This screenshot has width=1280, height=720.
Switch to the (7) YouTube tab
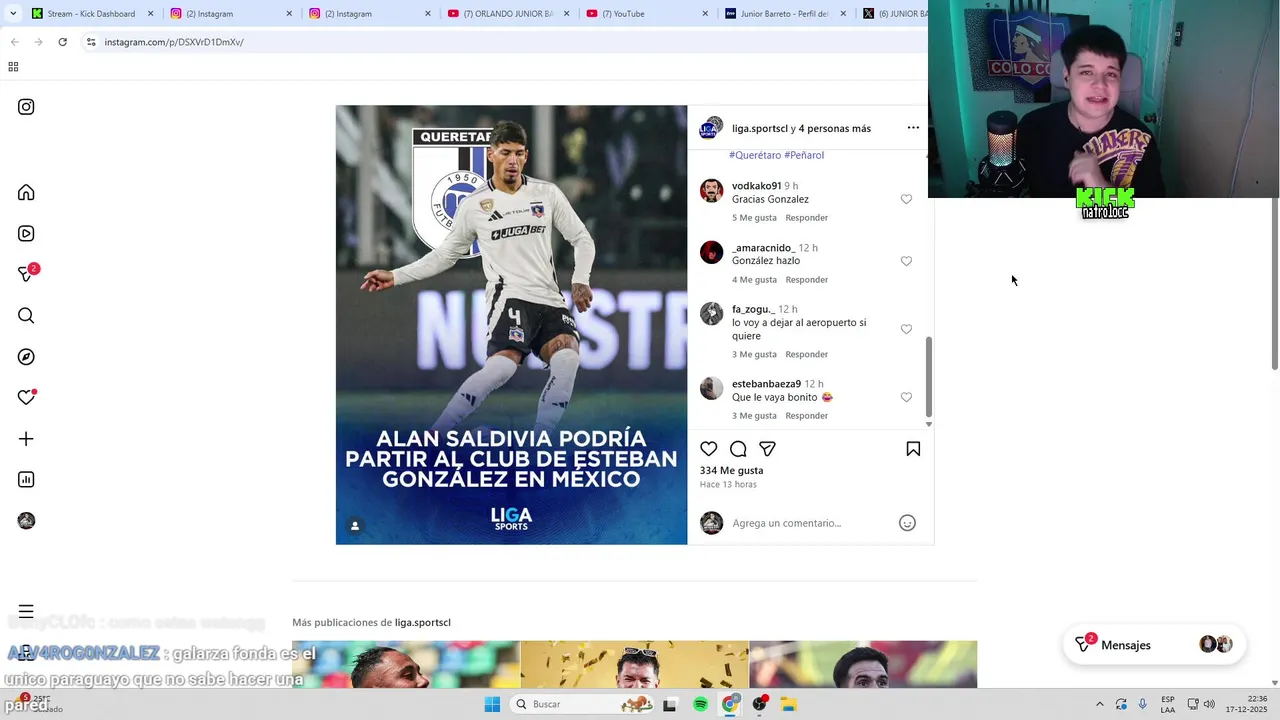click(646, 14)
